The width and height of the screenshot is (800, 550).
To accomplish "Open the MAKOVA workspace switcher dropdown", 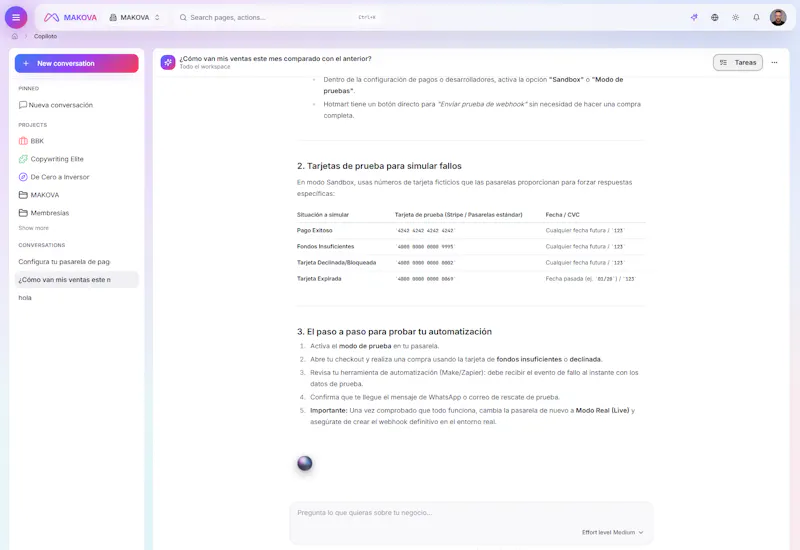I will pos(135,17).
